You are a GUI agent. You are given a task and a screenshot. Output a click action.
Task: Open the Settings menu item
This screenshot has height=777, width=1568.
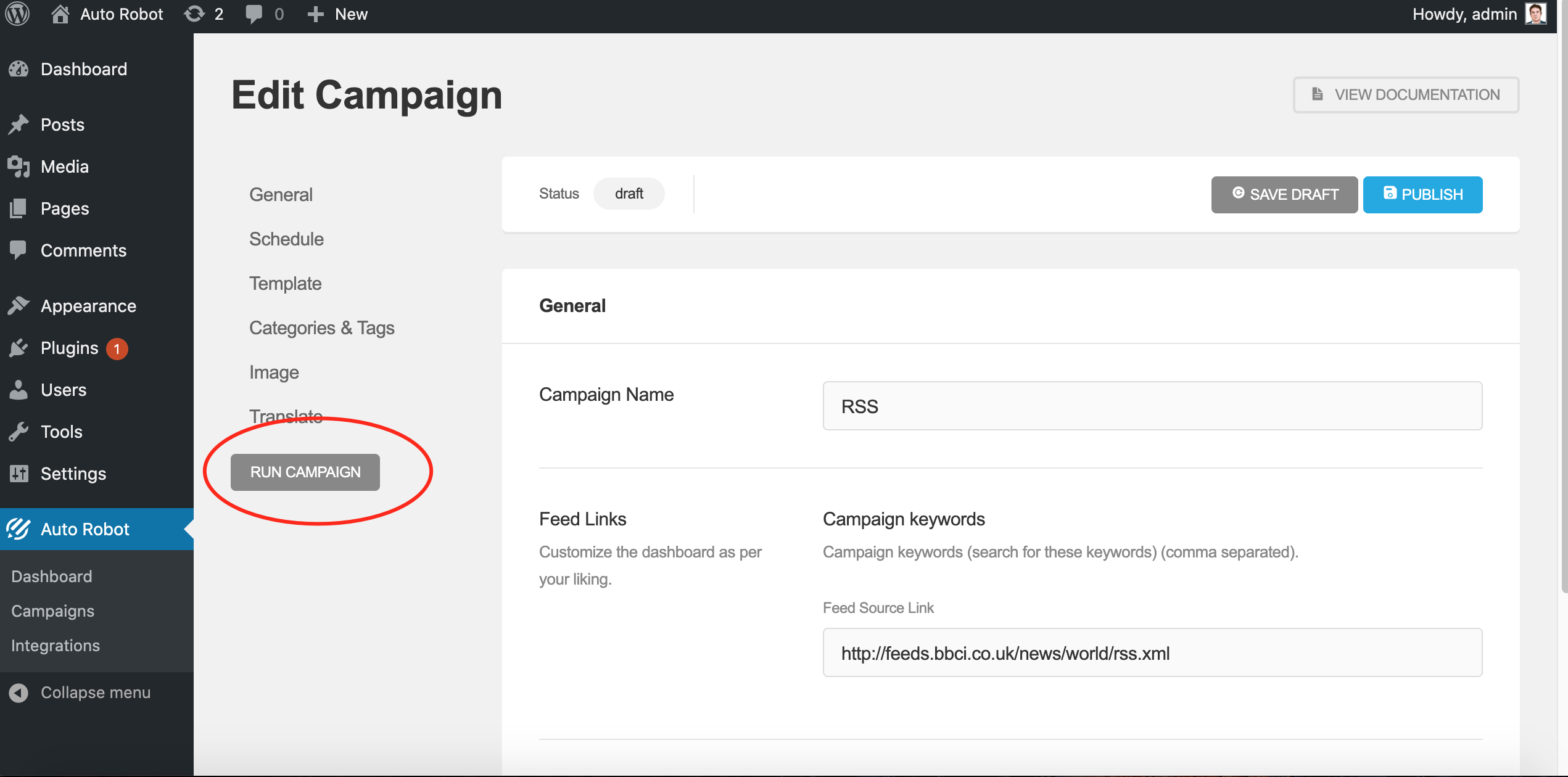pos(73,474)
